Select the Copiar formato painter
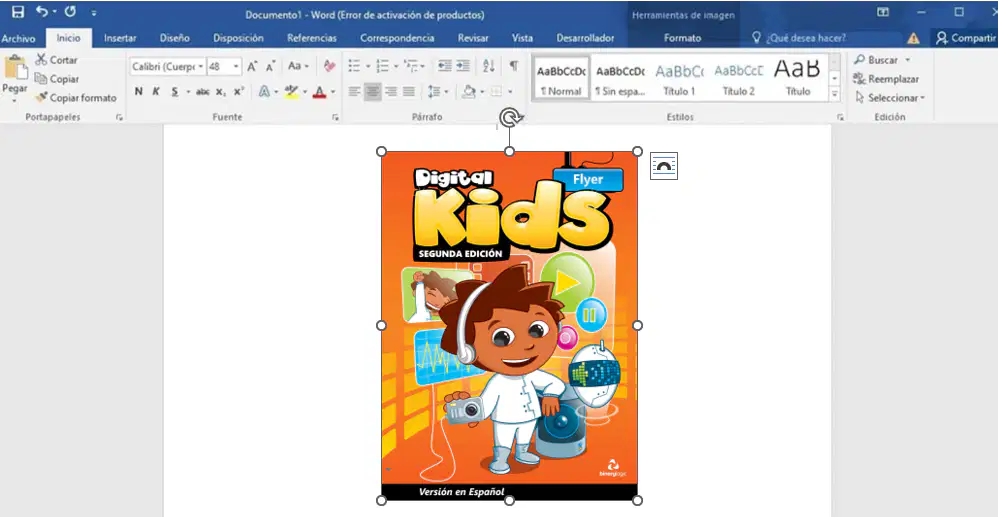Viewport: 998px width, 517px height. [x=76, y=98]
